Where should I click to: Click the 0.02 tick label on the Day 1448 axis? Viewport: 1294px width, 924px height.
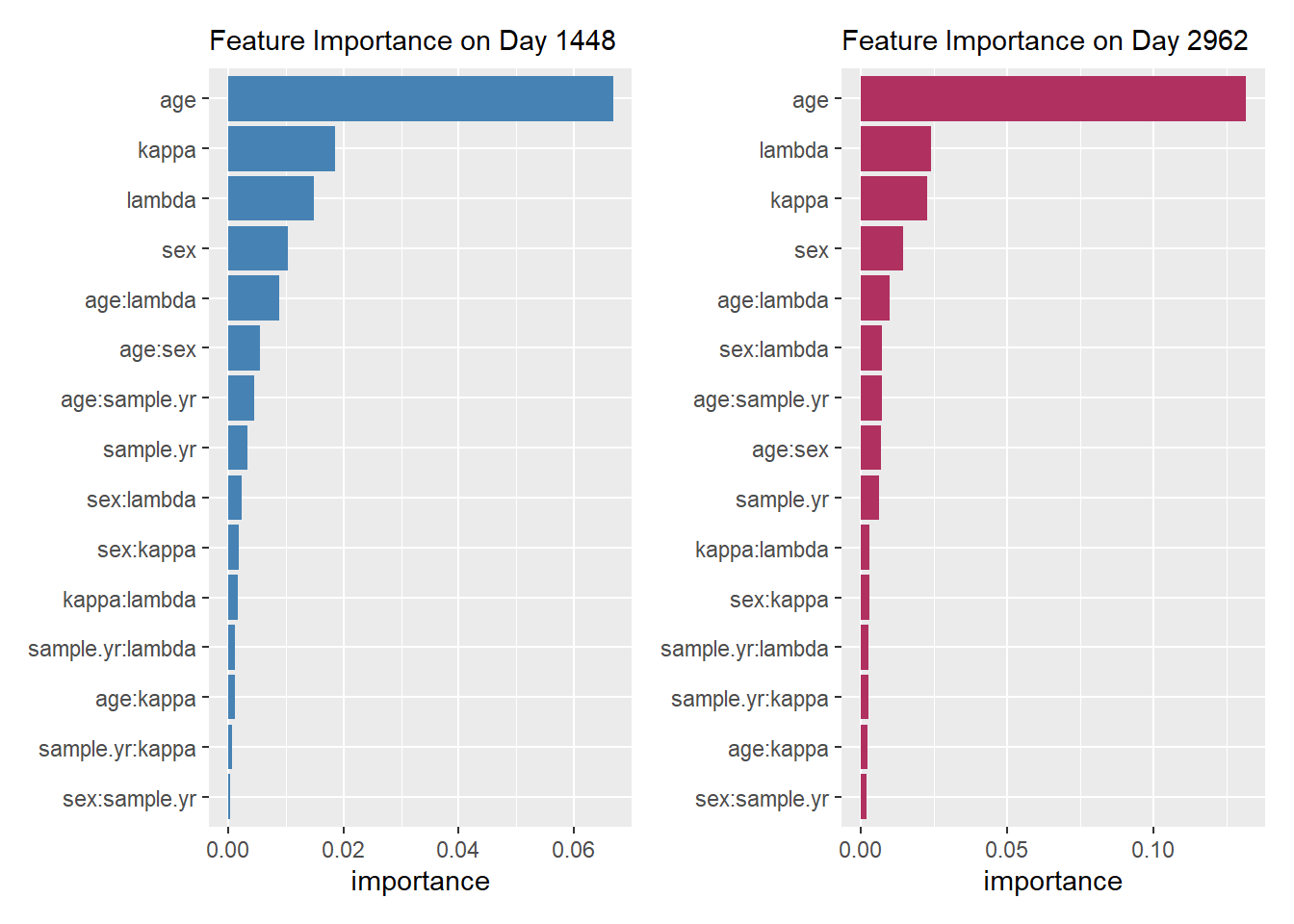(x=343, y=850)
